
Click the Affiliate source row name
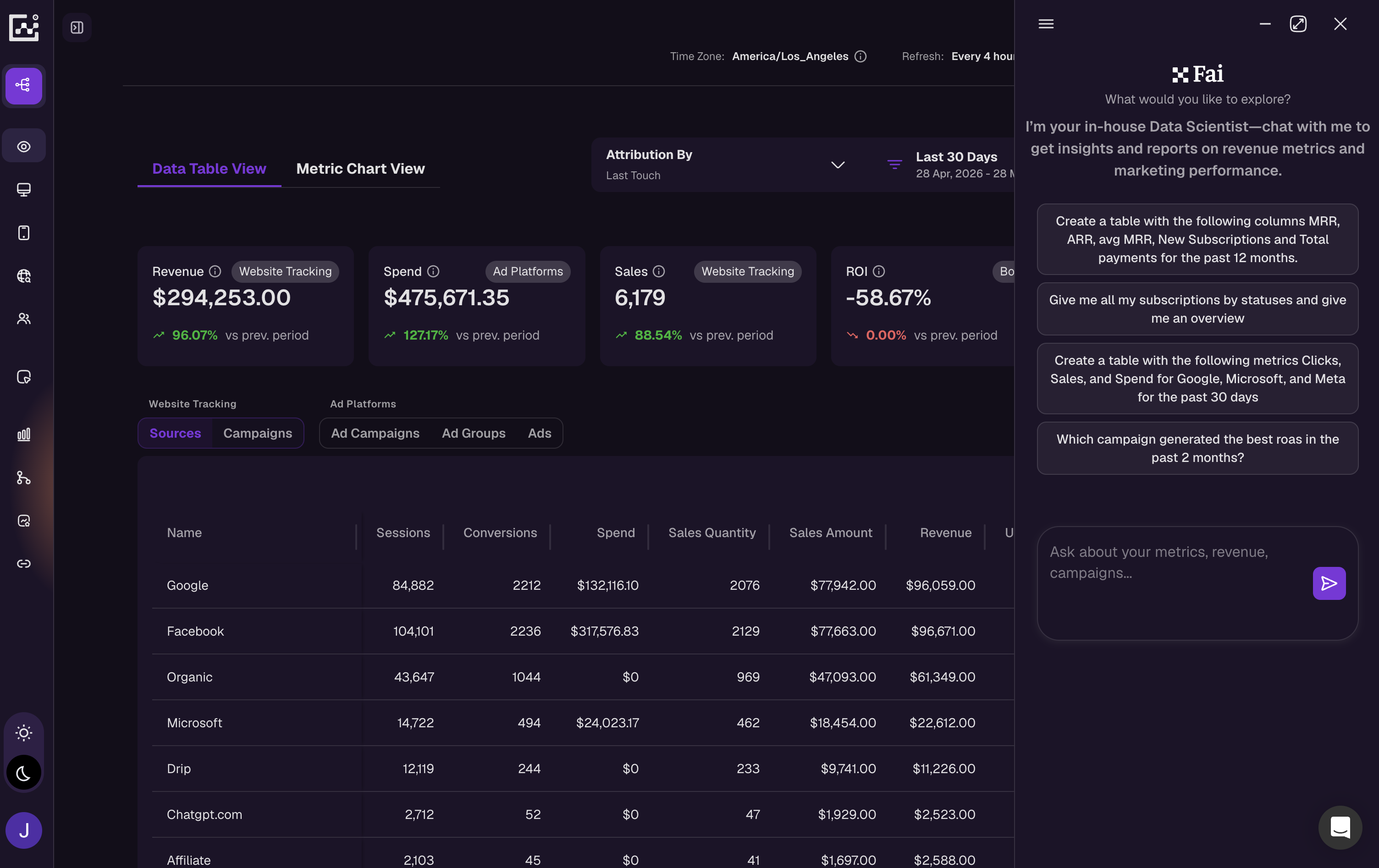pos(189,860)
